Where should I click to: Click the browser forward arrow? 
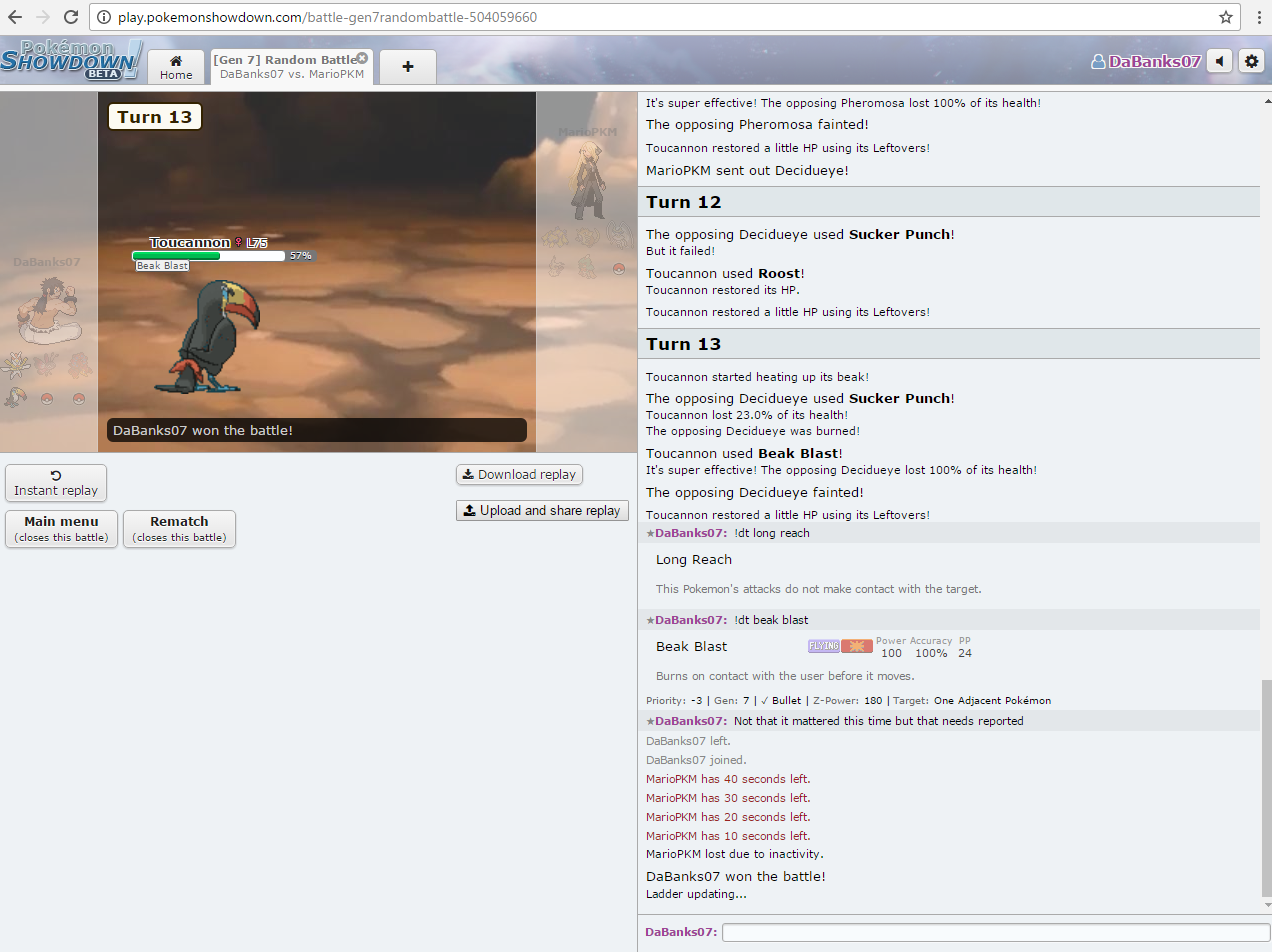click(43, 17)
